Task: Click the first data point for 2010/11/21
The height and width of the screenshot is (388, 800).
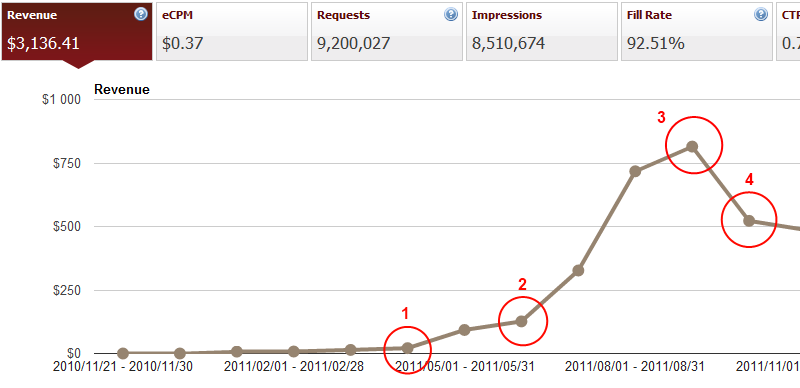Action: click(123, 353)
